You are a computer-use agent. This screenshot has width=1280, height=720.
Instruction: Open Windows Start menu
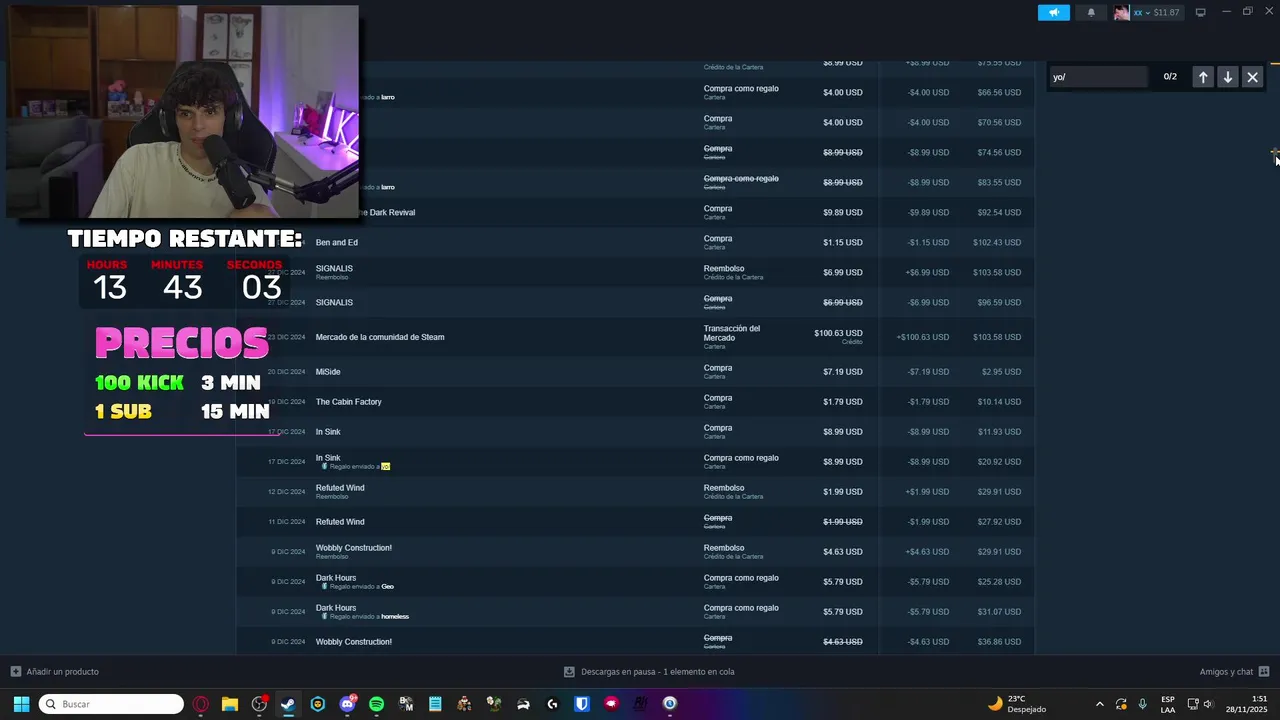point(21,704)
